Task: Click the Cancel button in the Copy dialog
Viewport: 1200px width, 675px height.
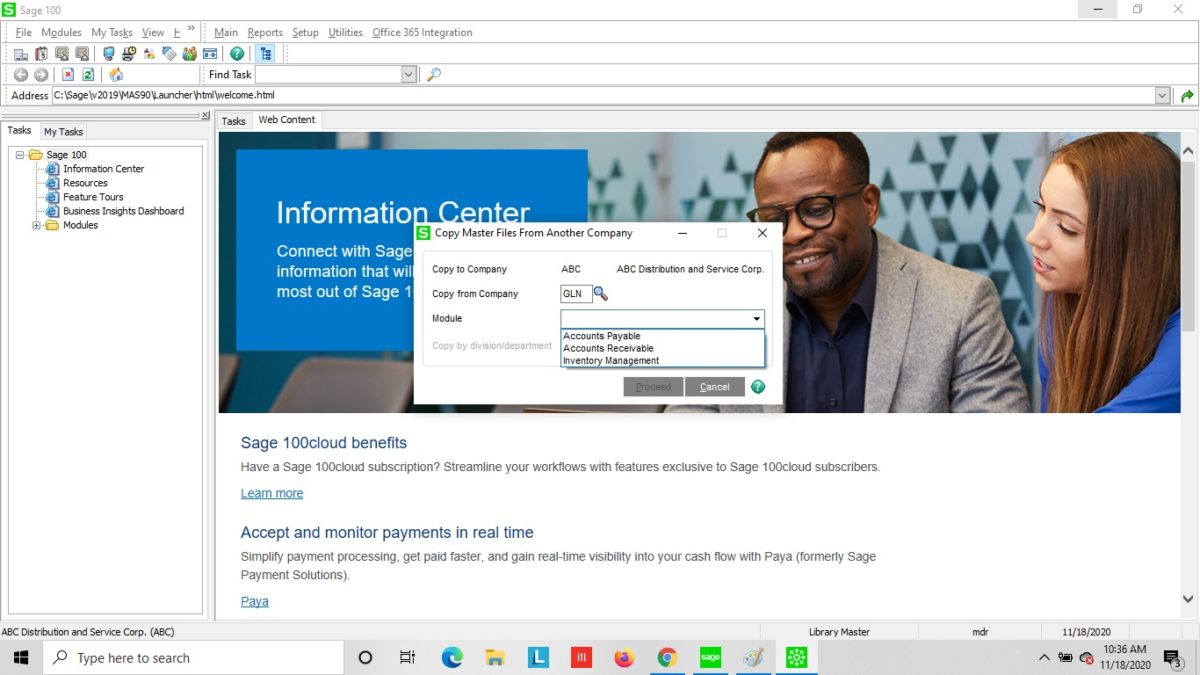Action: pos(715,386)
